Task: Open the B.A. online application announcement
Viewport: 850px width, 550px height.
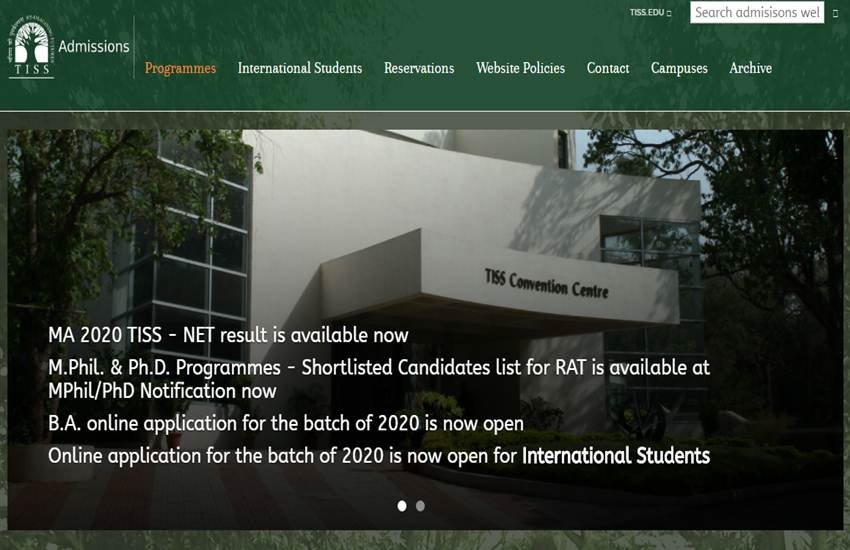Action: tap(286, 423)
